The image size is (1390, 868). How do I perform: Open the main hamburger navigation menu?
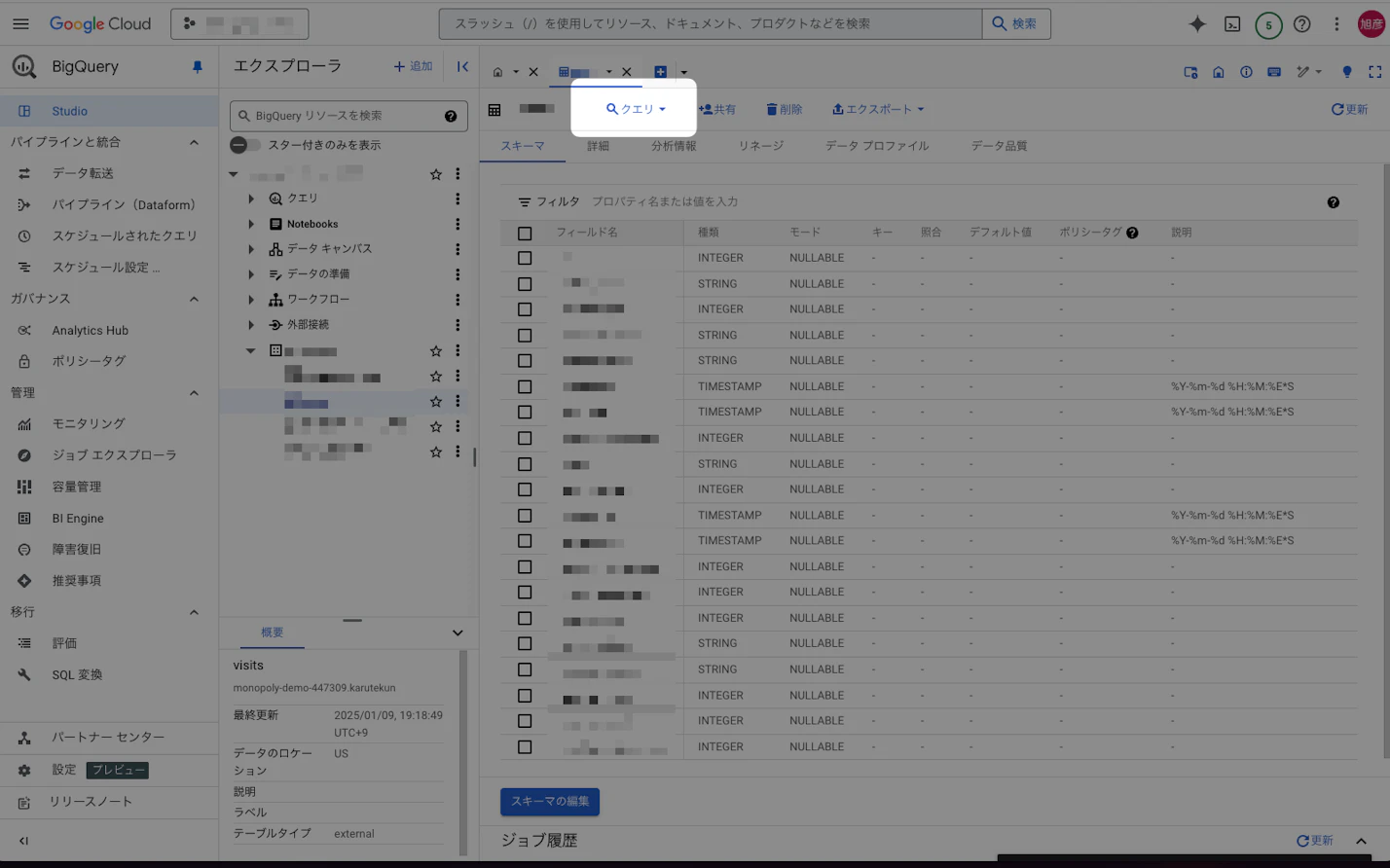[20, 24]
